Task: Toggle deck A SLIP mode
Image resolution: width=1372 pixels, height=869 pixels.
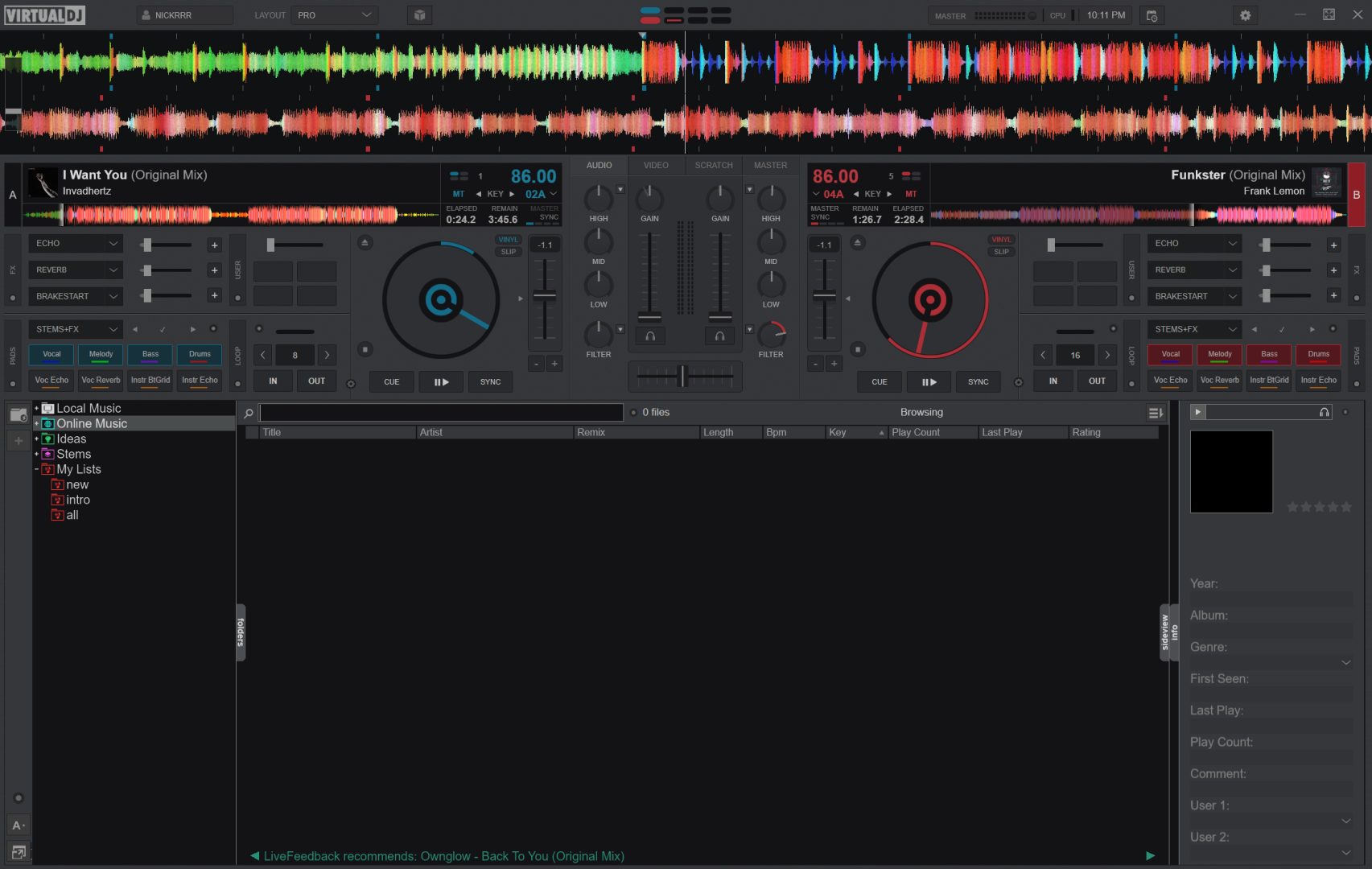Action: tap(509, 252)
